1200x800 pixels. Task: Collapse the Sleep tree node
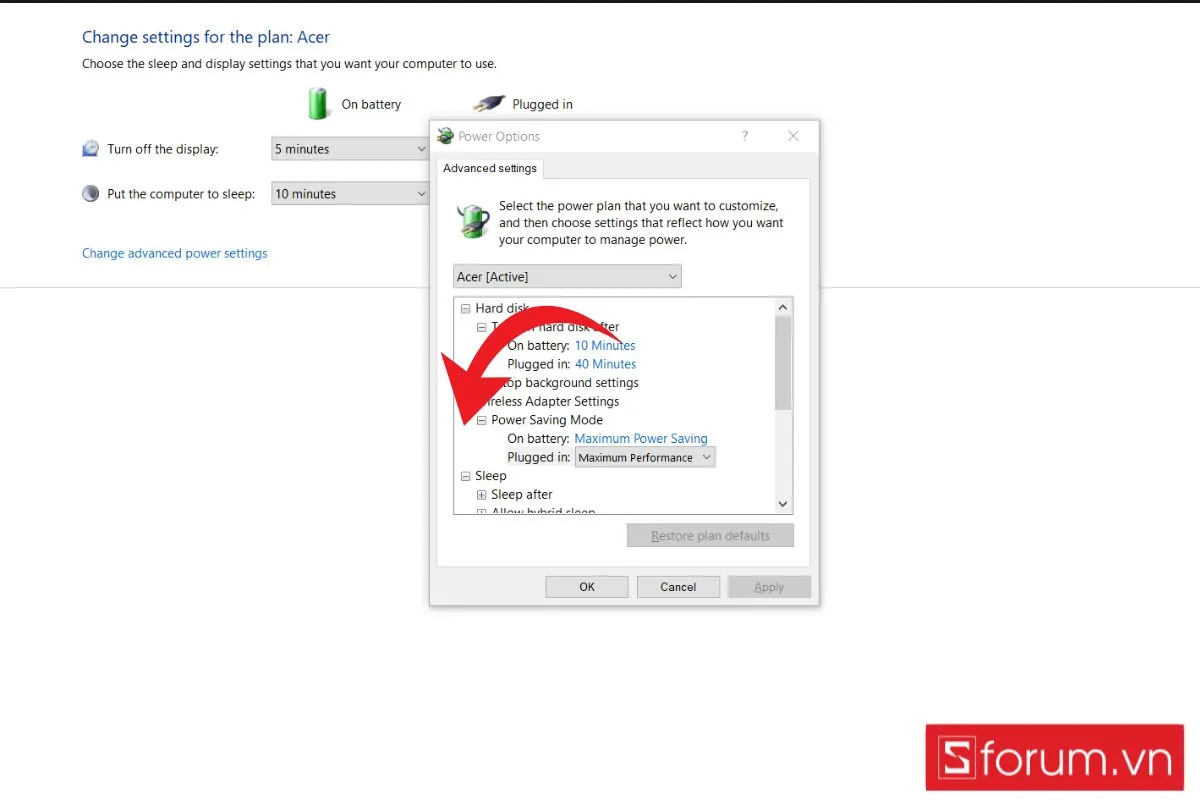[x=465, y=477]
